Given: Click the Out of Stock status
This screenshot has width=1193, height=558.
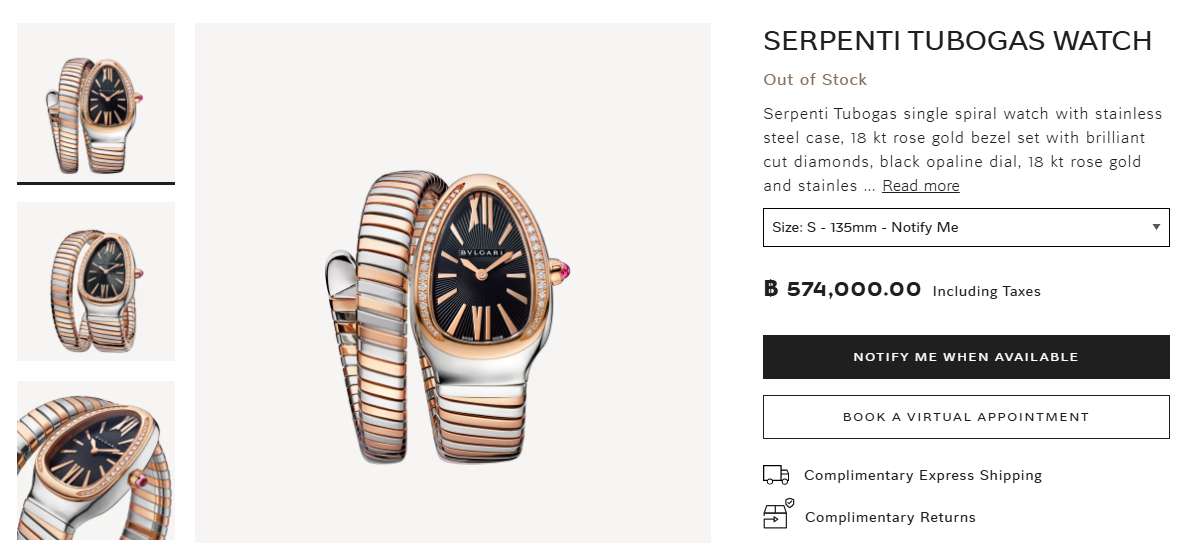Looking at the screenshot, I should coord(814,80).
